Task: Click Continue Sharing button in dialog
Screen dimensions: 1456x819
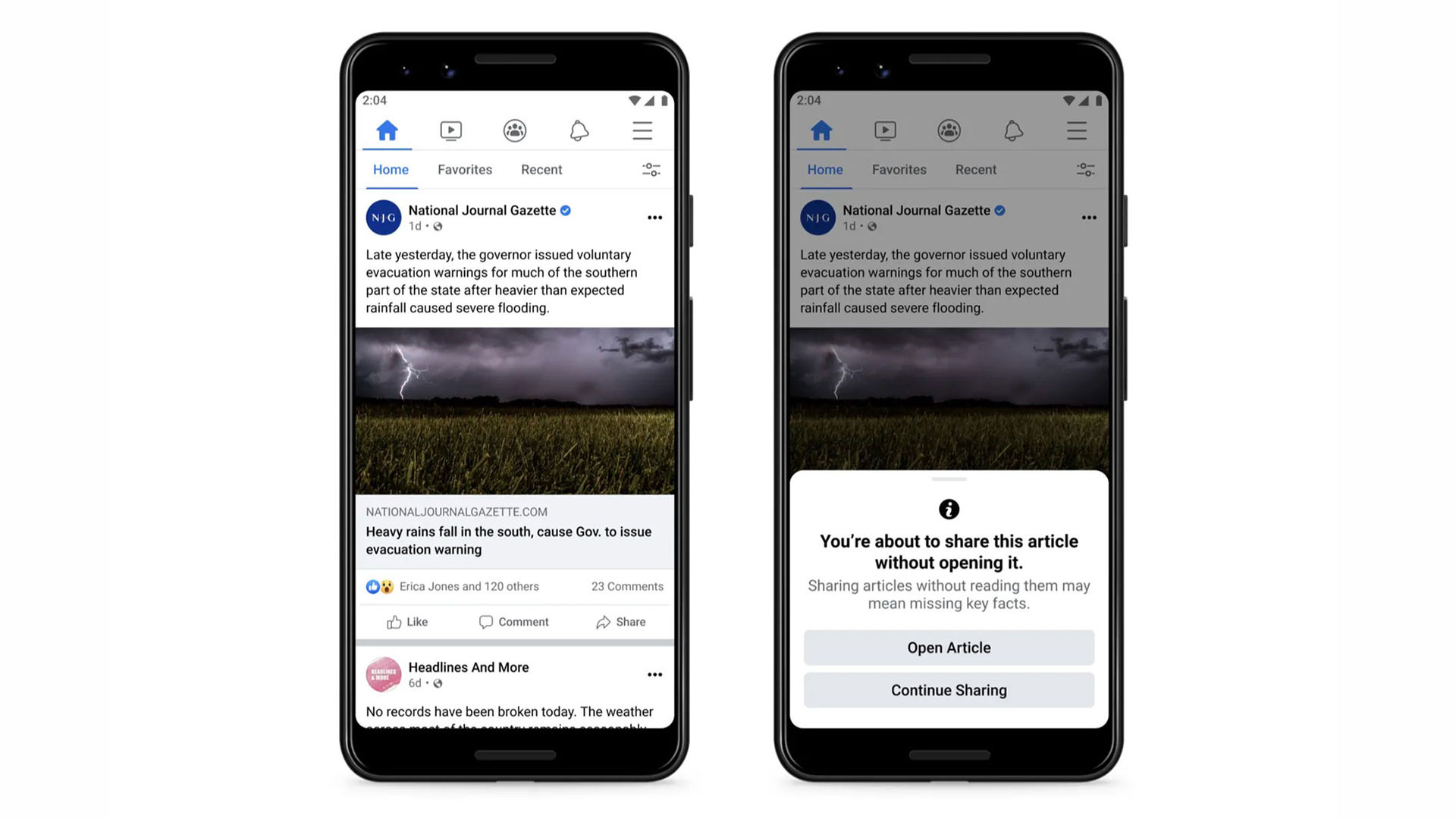Action: [949, 690]
